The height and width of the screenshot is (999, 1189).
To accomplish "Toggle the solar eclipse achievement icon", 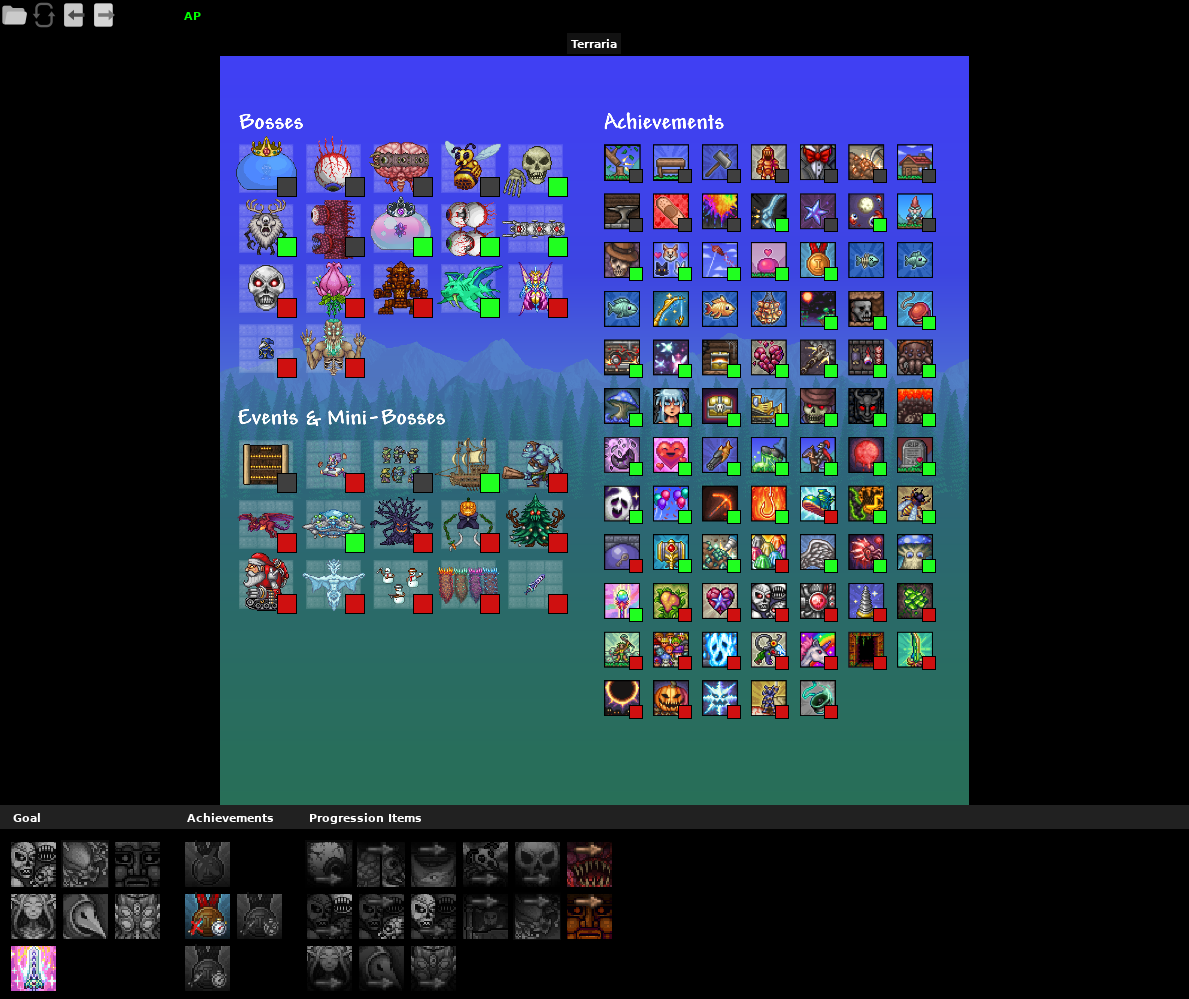I will tap(623, 699).
